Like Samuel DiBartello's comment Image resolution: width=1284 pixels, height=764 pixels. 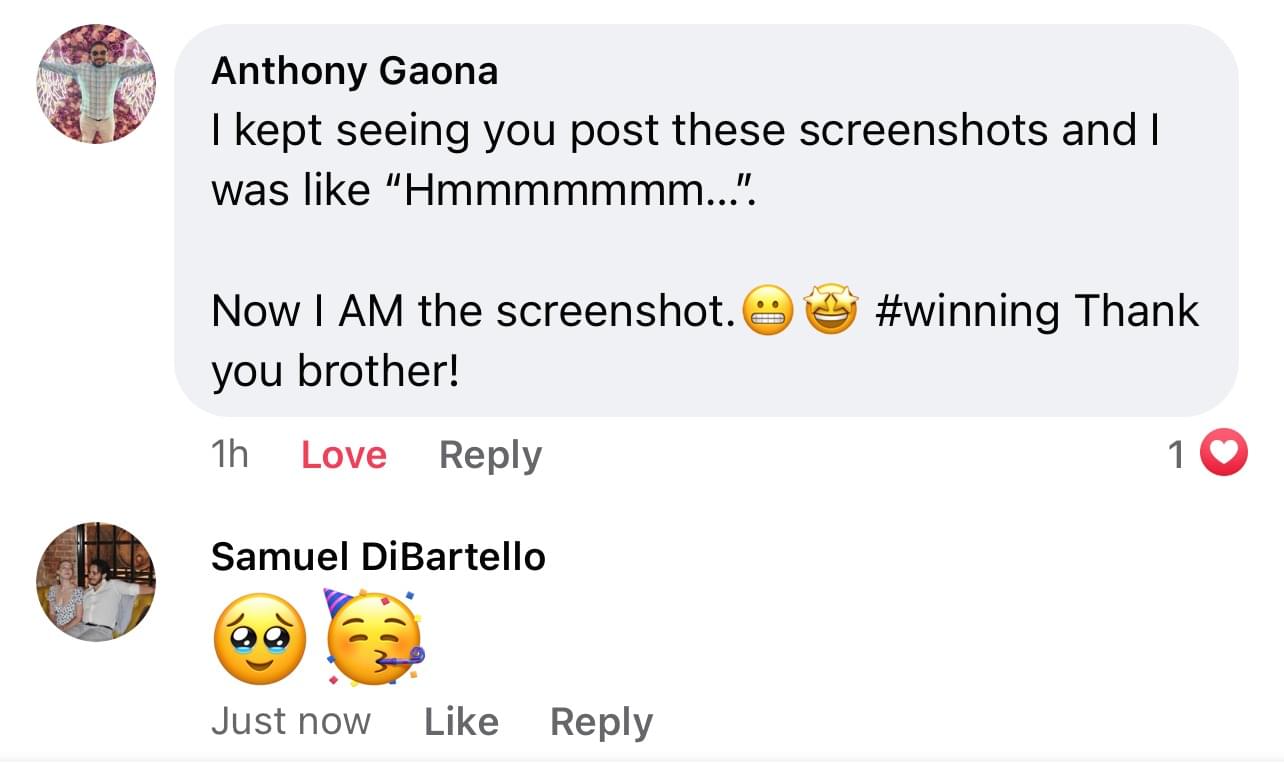(x=461, y=722)
